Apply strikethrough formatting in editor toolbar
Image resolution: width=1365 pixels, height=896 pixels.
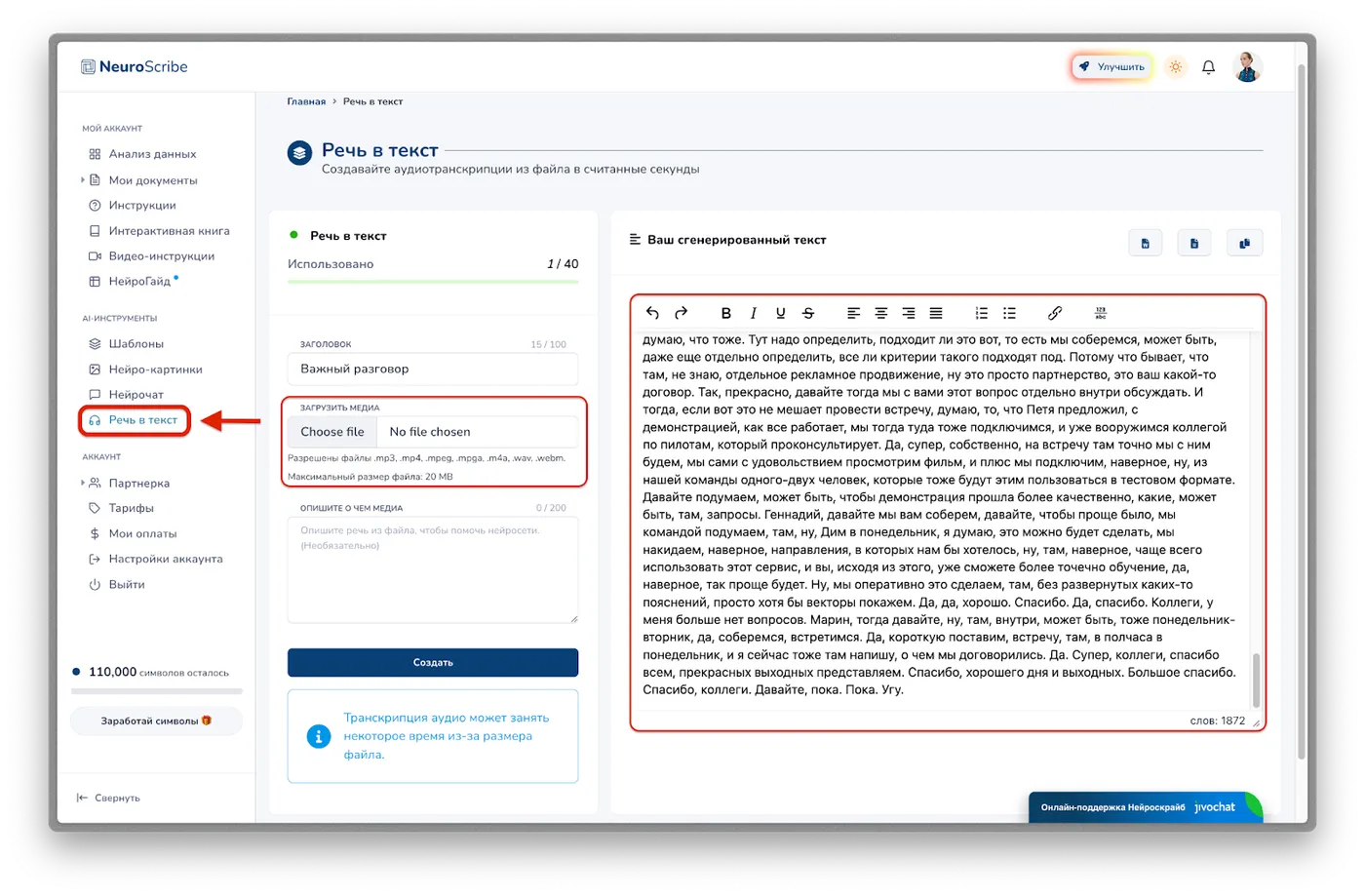tap(807, 313)
